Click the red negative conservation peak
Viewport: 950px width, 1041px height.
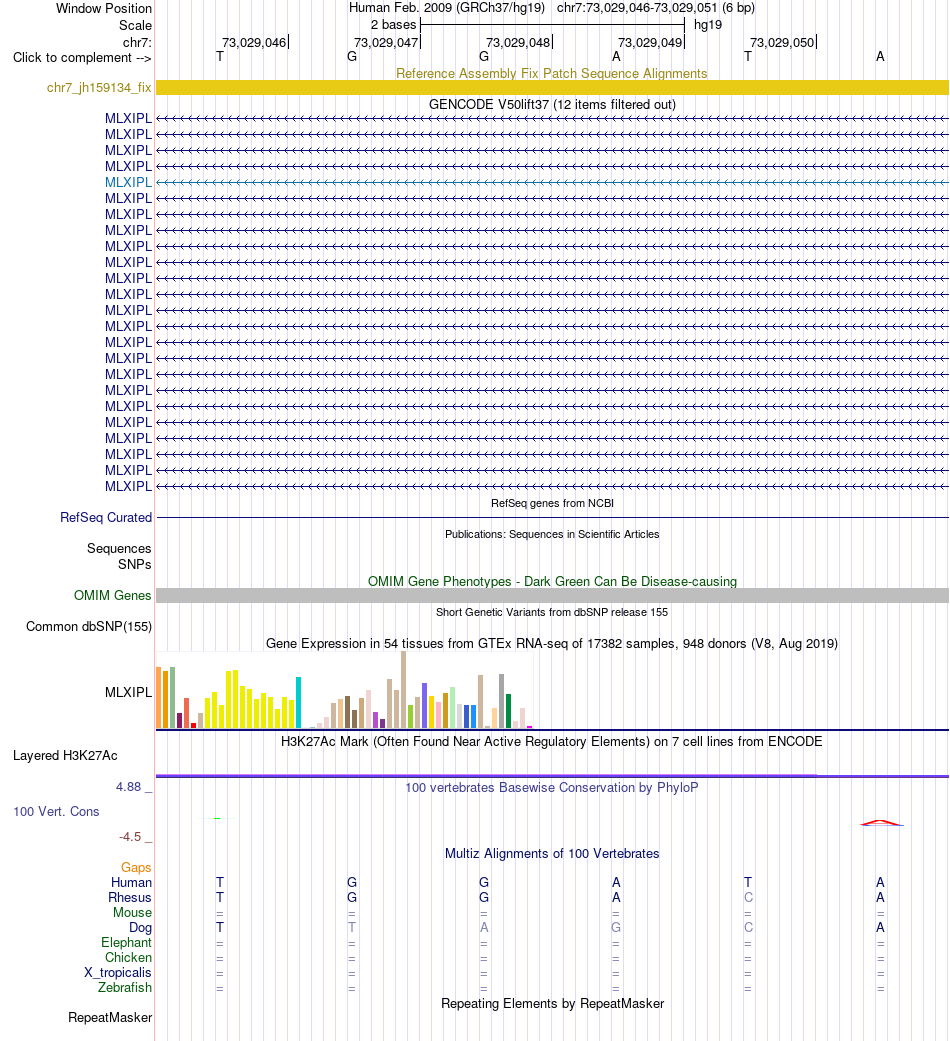click(881, 823)
